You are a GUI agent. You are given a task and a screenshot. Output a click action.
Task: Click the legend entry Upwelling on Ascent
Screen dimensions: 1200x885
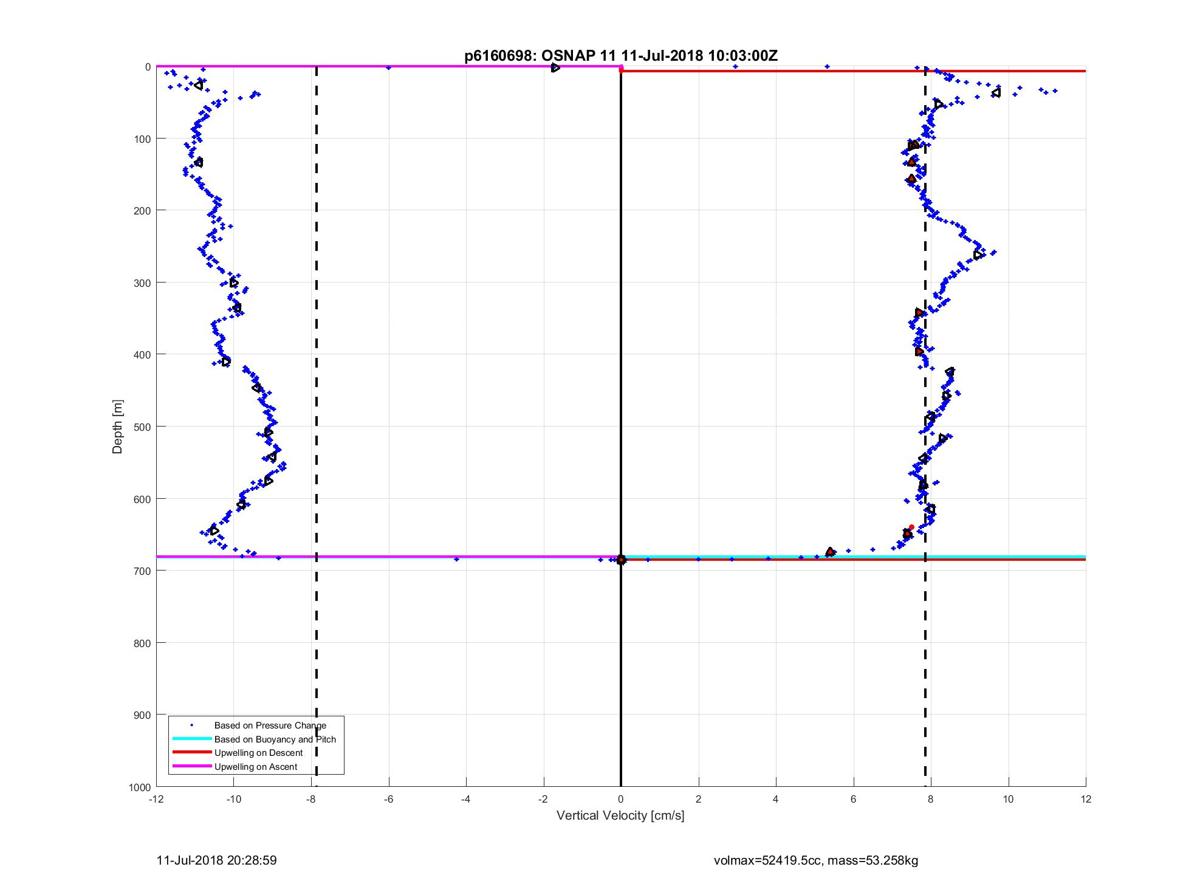pyautogui.click(x=258, y=766)
